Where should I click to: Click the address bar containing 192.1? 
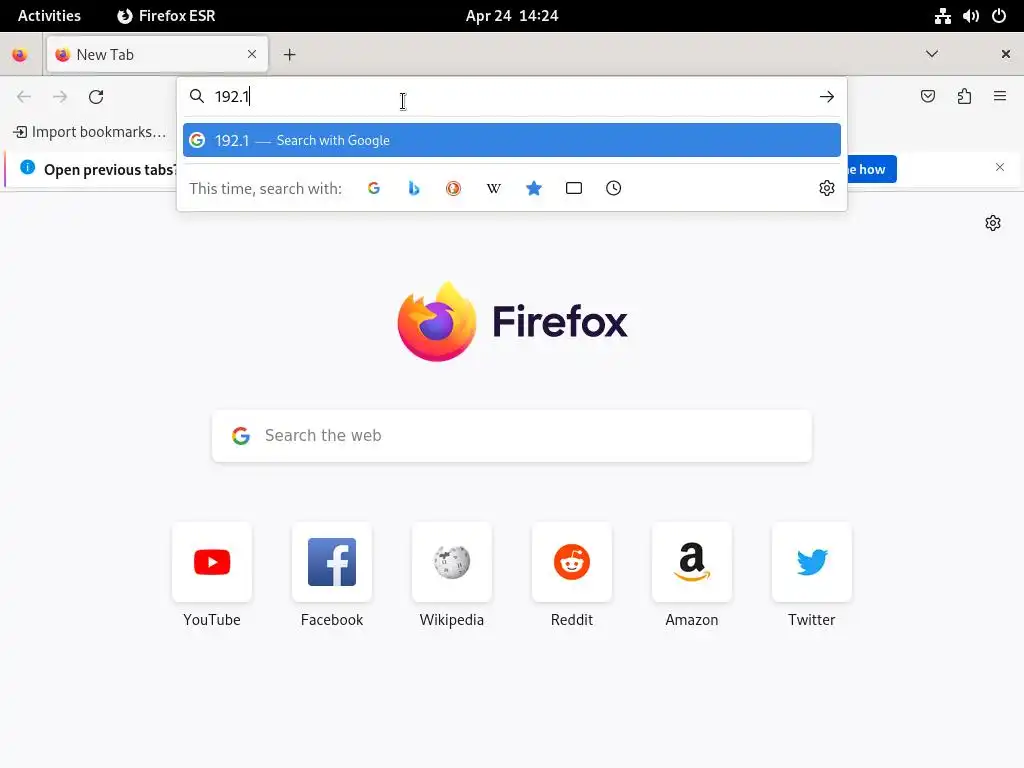512,97
